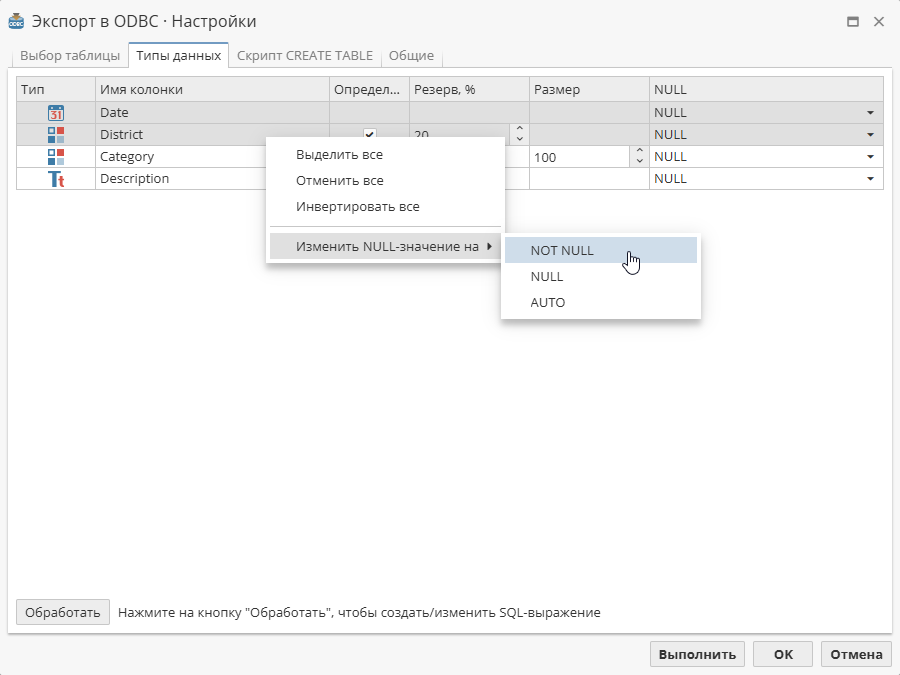
Task: Click the category type icon for District
Action: click(56, 134)
